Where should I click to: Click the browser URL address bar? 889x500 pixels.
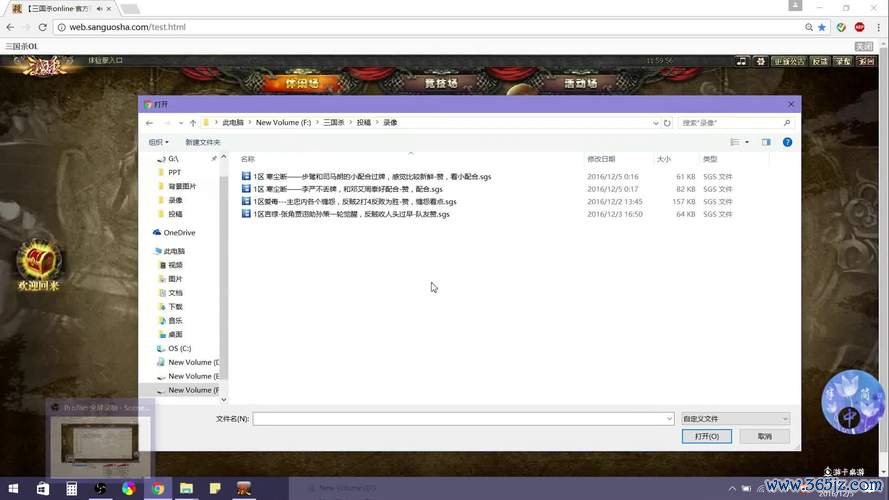(x=431, y=27)
